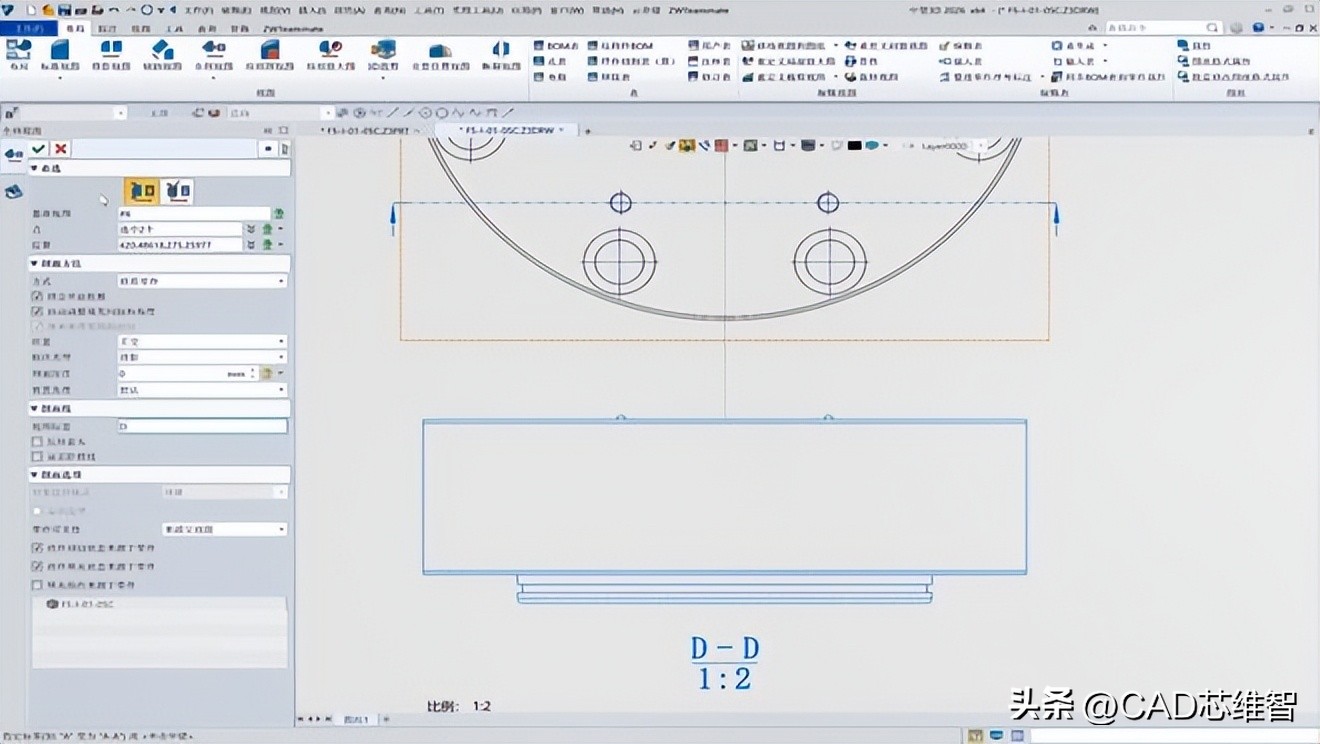Image resolution: width=1320 pixels, height=744 pixels.
Task: Click the view label input field containing D
Action: click(202, 426)
